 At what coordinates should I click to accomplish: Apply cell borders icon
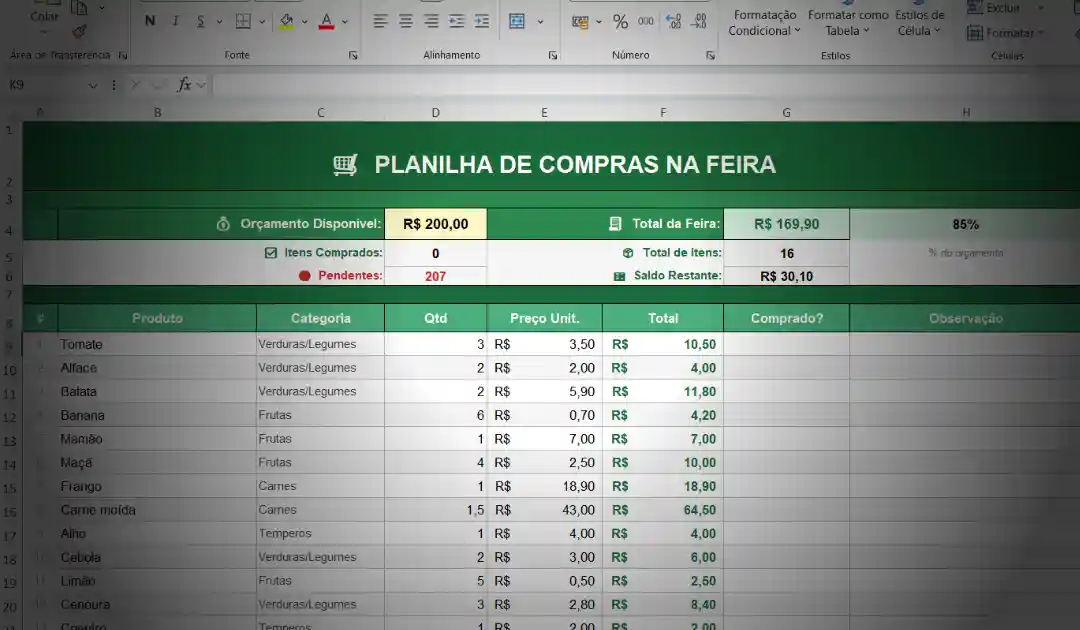click(243, 21)
